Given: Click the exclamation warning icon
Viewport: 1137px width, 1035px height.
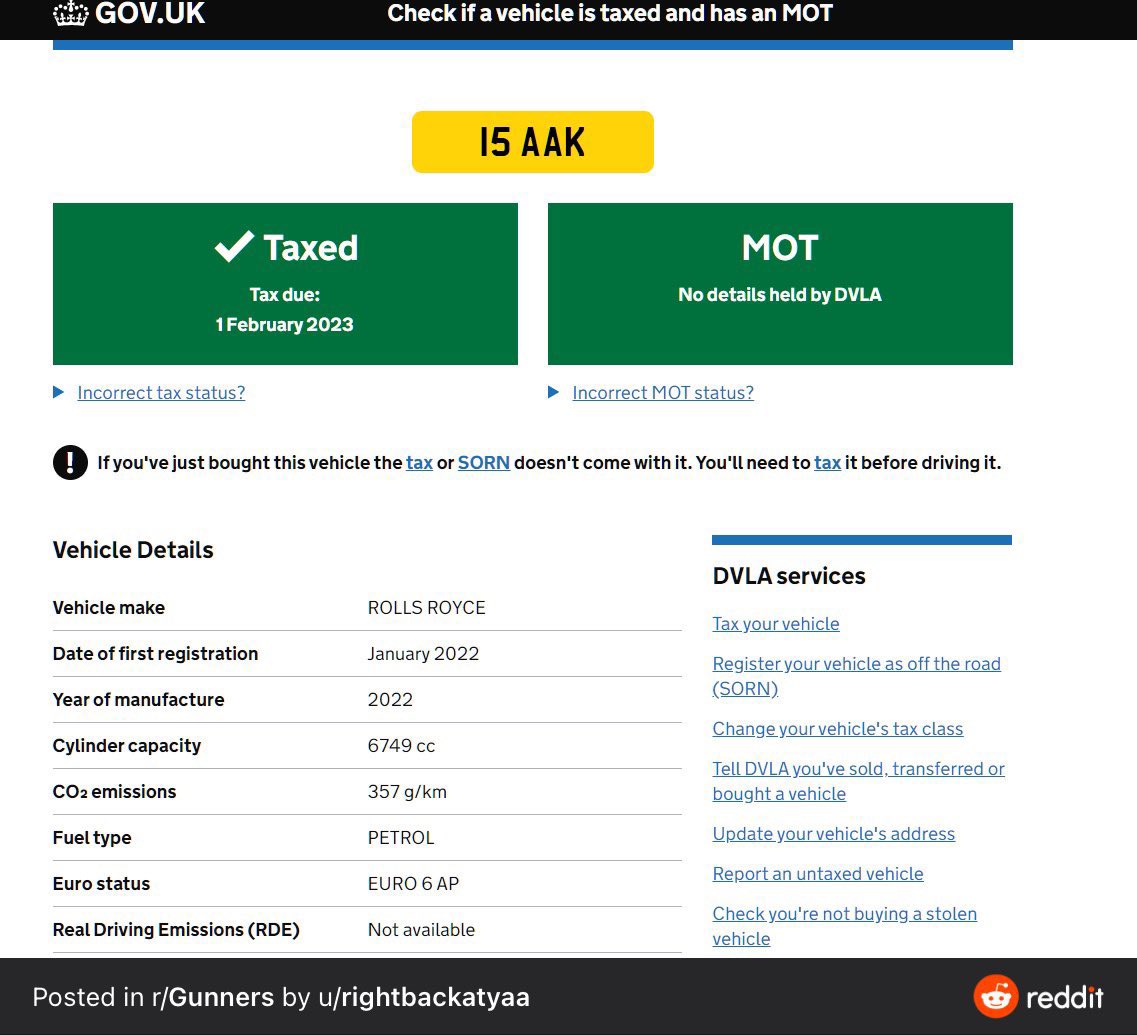Looking at the screenshot, I should click(x=70, y=462).
